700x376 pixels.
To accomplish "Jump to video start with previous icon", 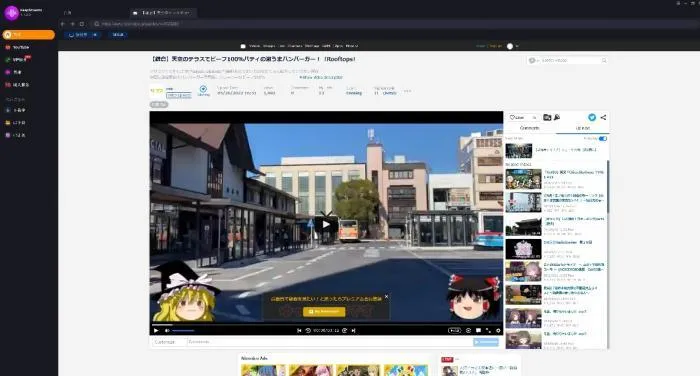I will click(x=299, y=331).
